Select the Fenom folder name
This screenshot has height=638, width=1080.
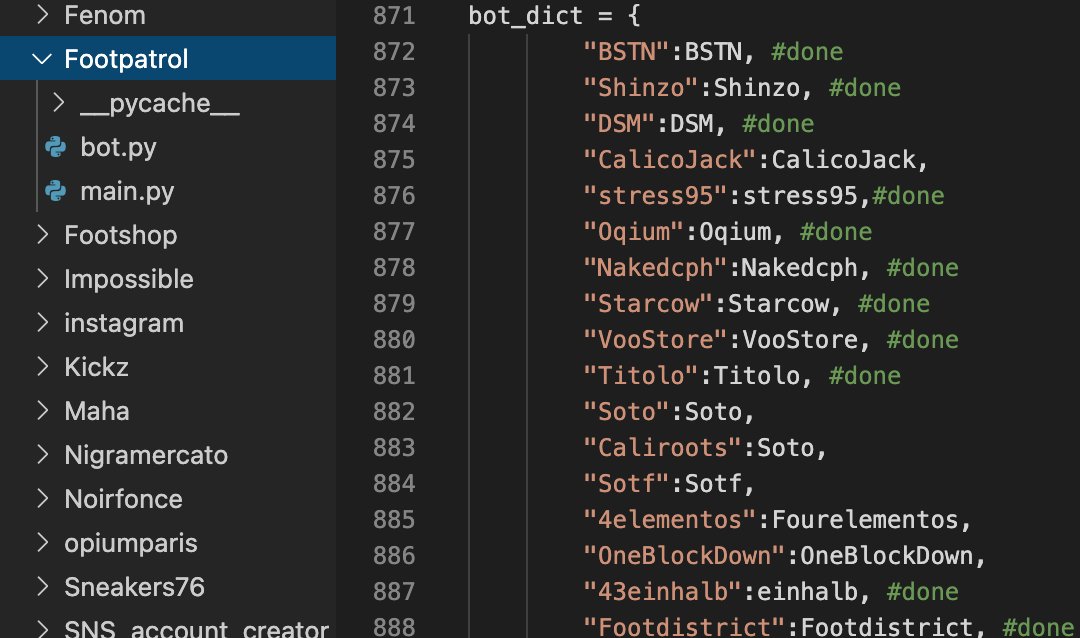coord(105,15)
